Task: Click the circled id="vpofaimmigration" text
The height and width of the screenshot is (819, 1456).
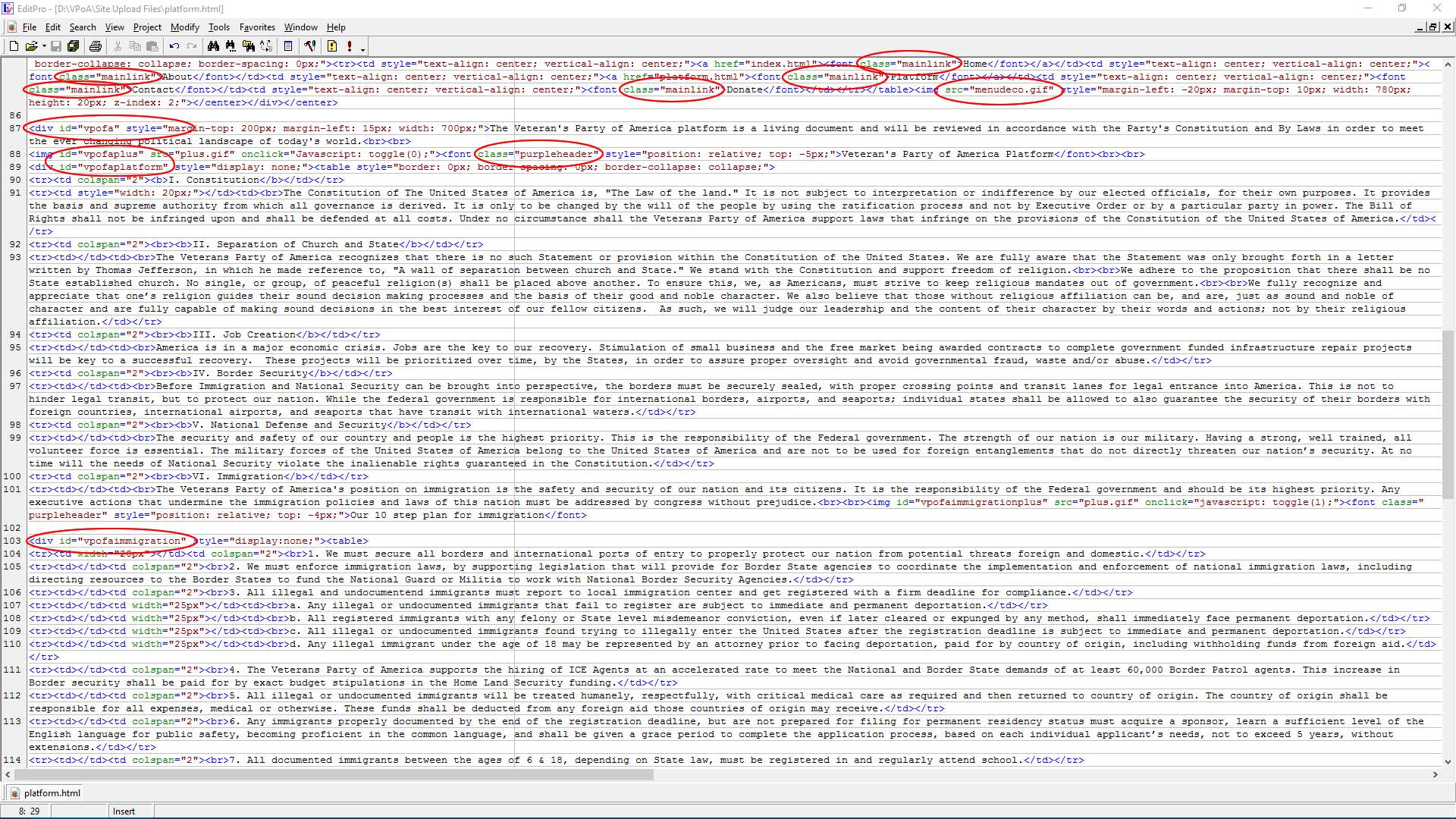Action: point(123,541)
